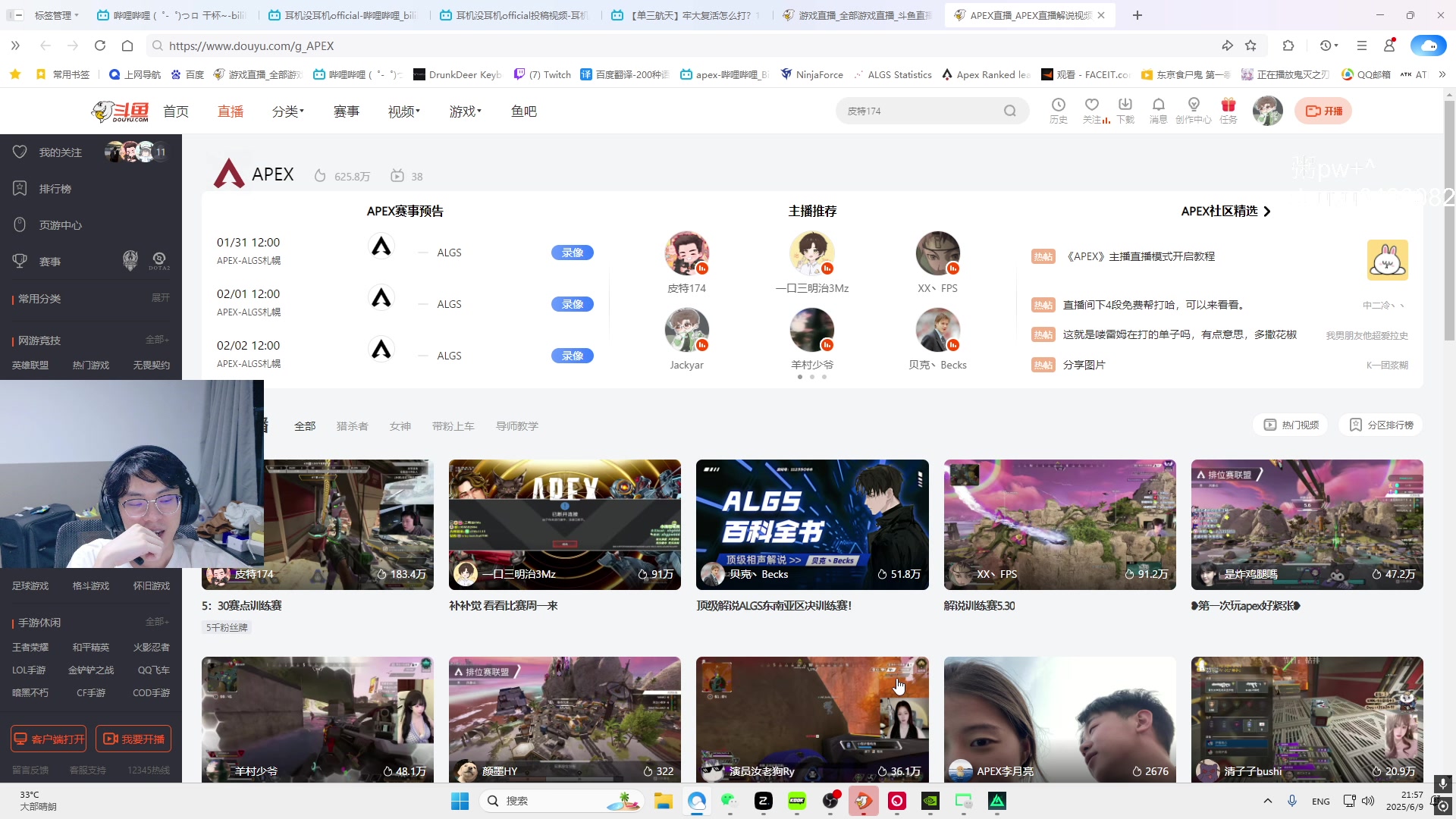Open the 下载 download icon

coord(1125,110)
